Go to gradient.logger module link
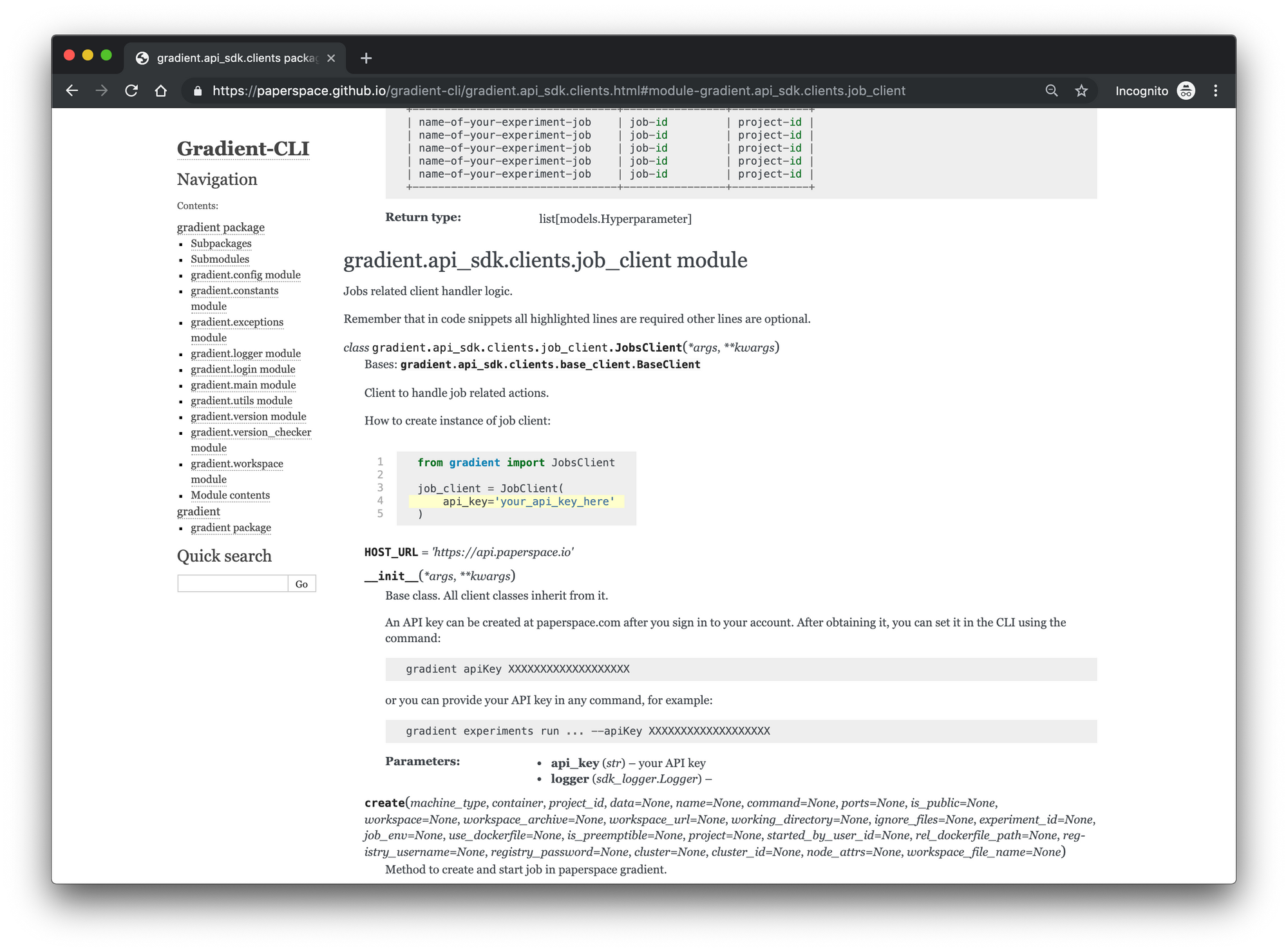1288x952 pixels. click(245, 354)
